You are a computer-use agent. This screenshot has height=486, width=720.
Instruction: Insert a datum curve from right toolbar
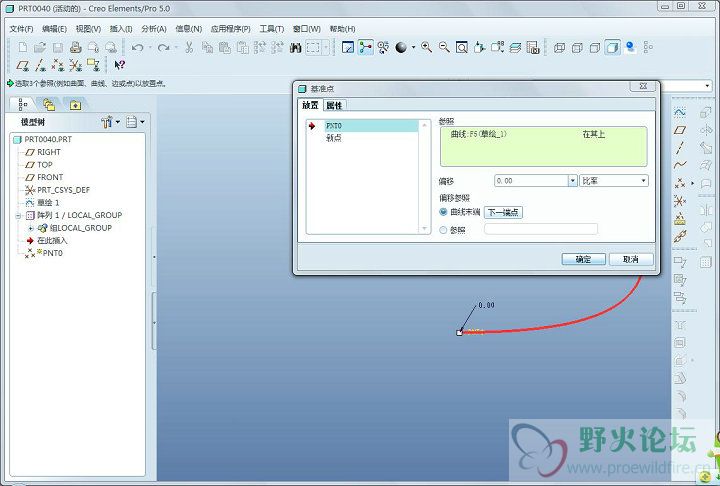pyautogui.click(x=680, y=165)
